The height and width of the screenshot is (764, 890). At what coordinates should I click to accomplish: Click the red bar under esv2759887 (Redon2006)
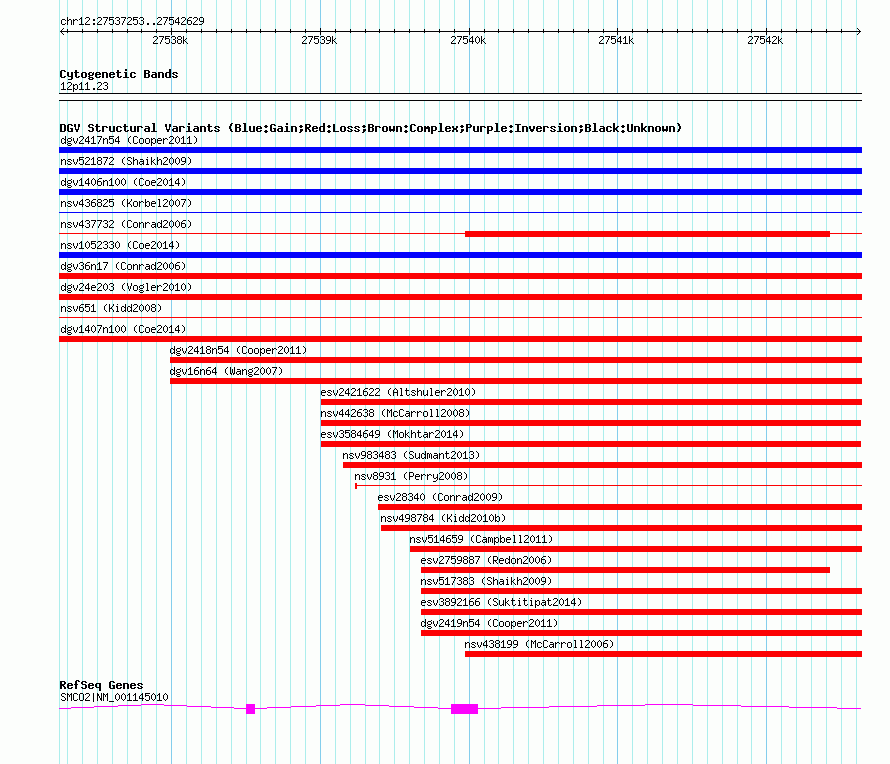tap(625, 570)
